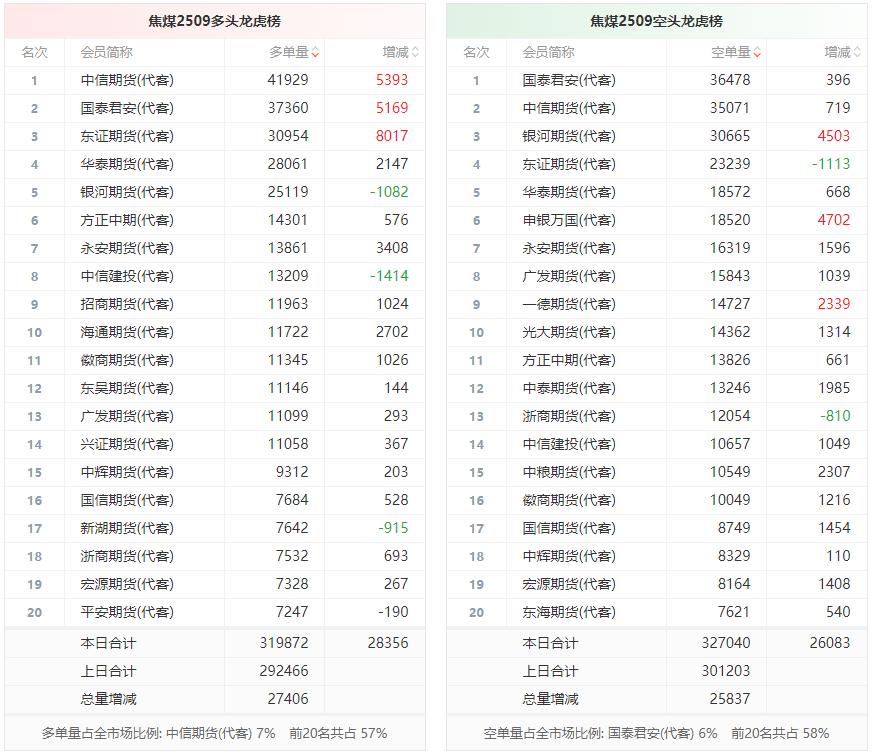Click long 总量增减 value 27406
872x755 pixels.
tap(288, 699)
